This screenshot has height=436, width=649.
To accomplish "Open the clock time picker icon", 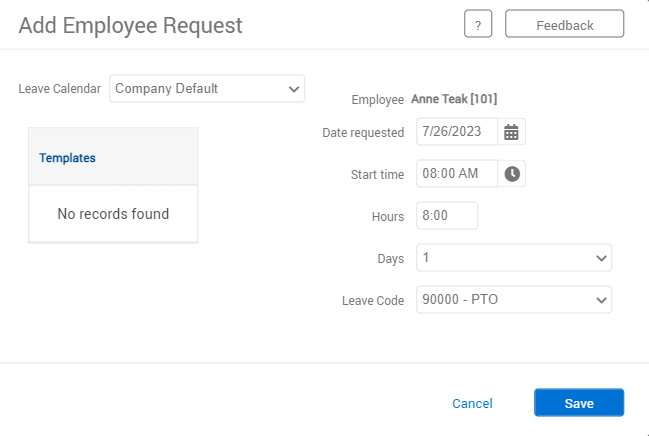I will (x=512, y=174).
